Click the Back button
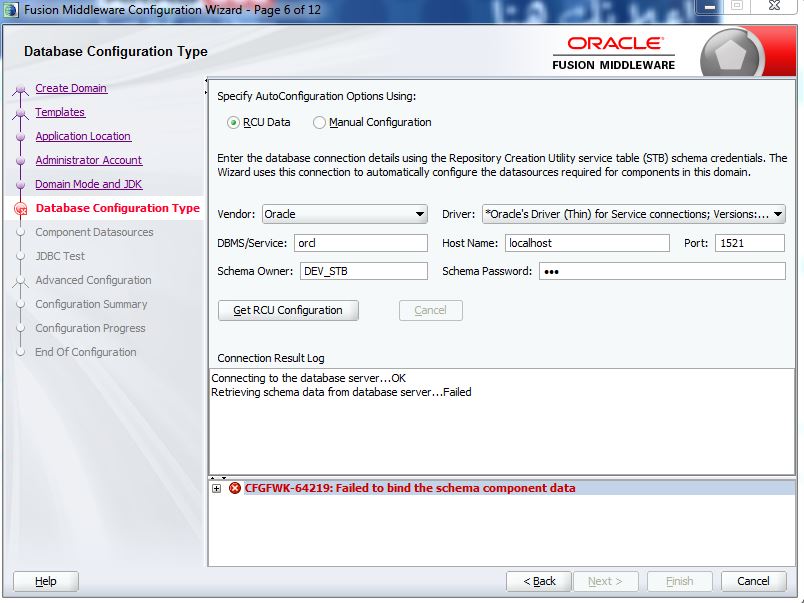804x603 pixels. 538,581
